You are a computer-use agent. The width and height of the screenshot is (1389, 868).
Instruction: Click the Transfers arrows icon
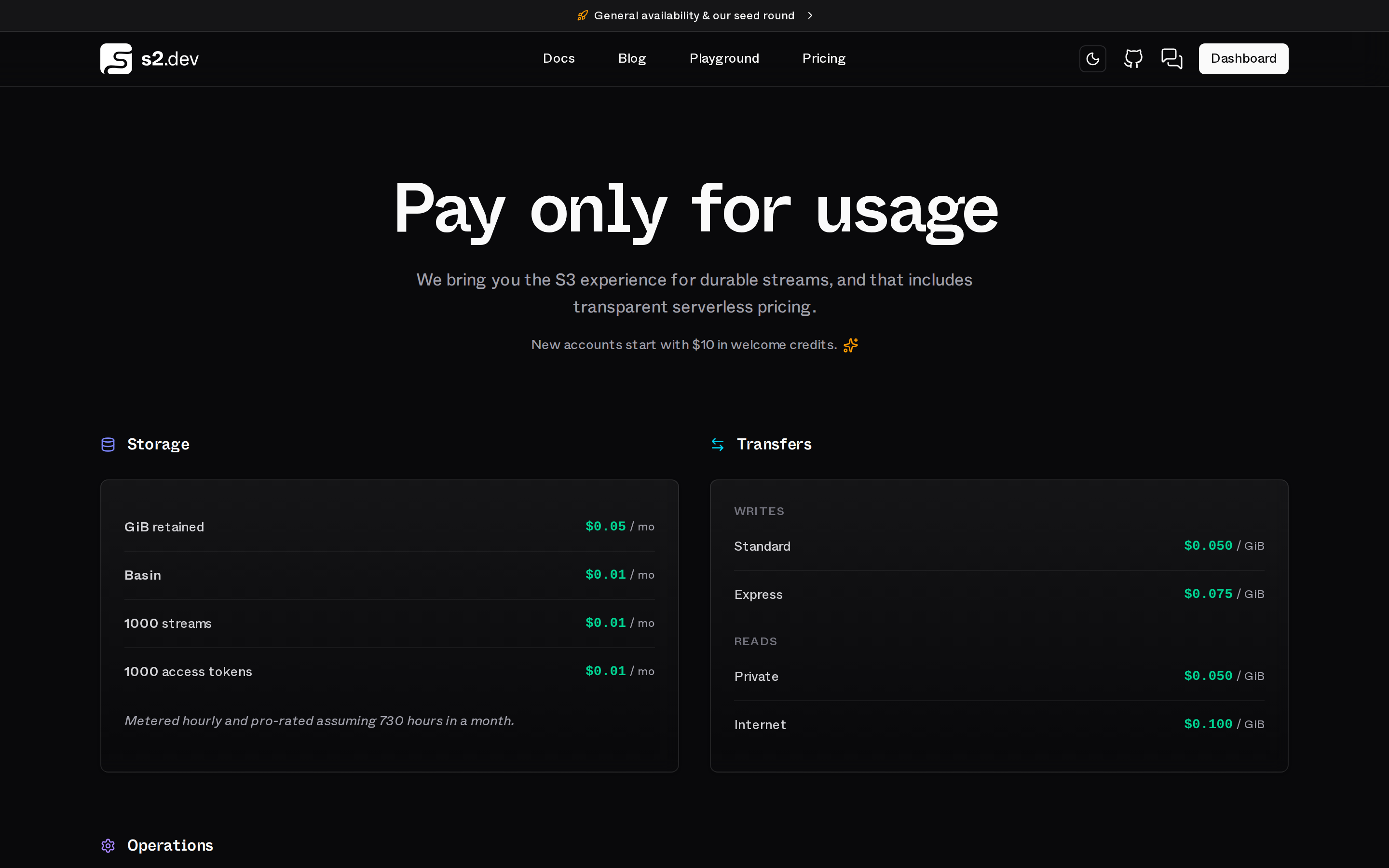pos(718,444)
